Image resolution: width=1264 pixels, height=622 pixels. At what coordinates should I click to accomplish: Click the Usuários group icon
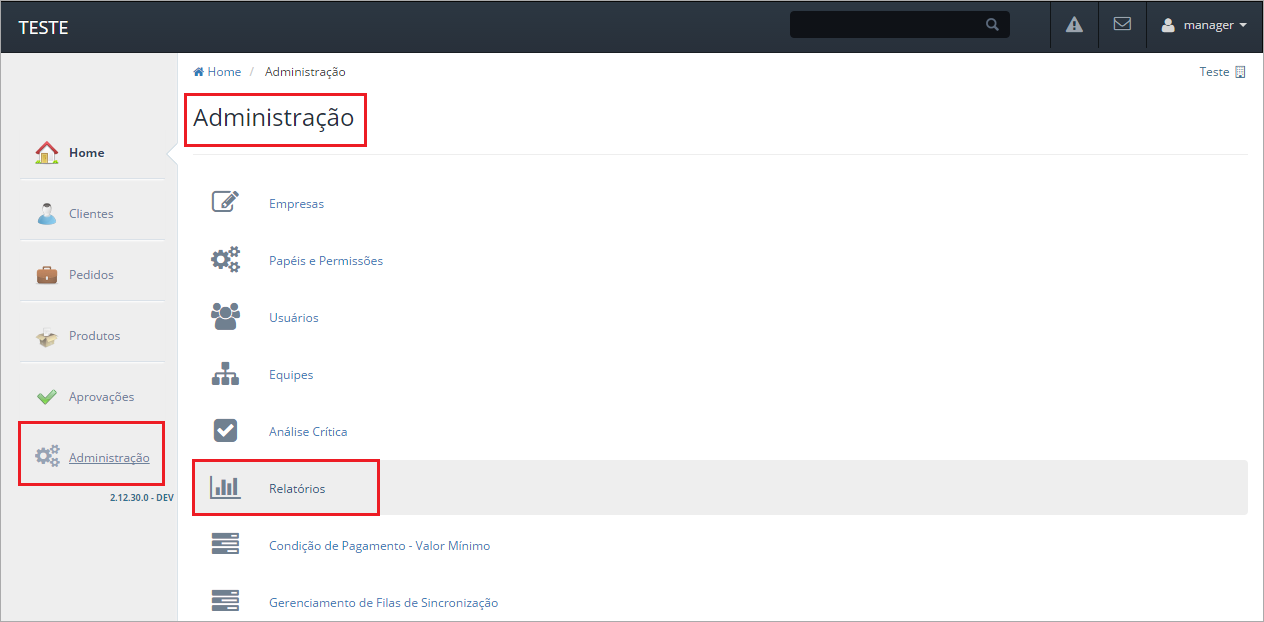(x=225, y=317)
